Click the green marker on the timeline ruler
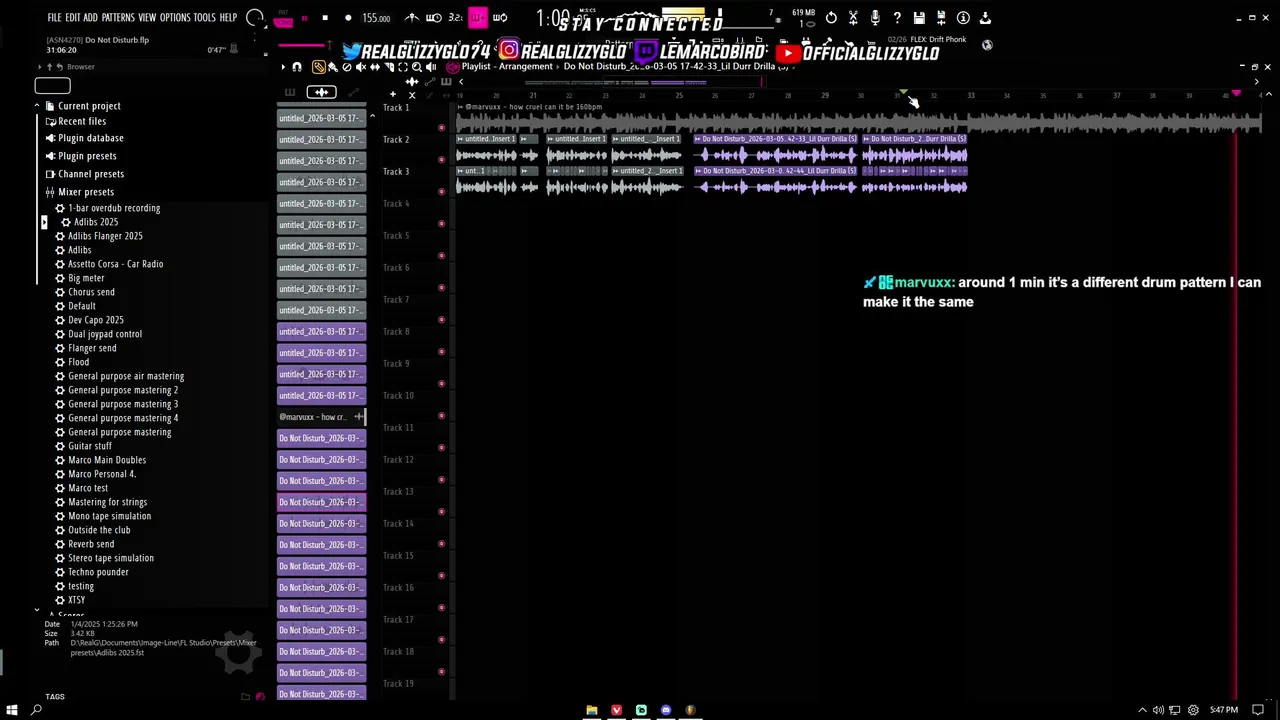This screenshot has height=720, width=1280. [903, 92]
